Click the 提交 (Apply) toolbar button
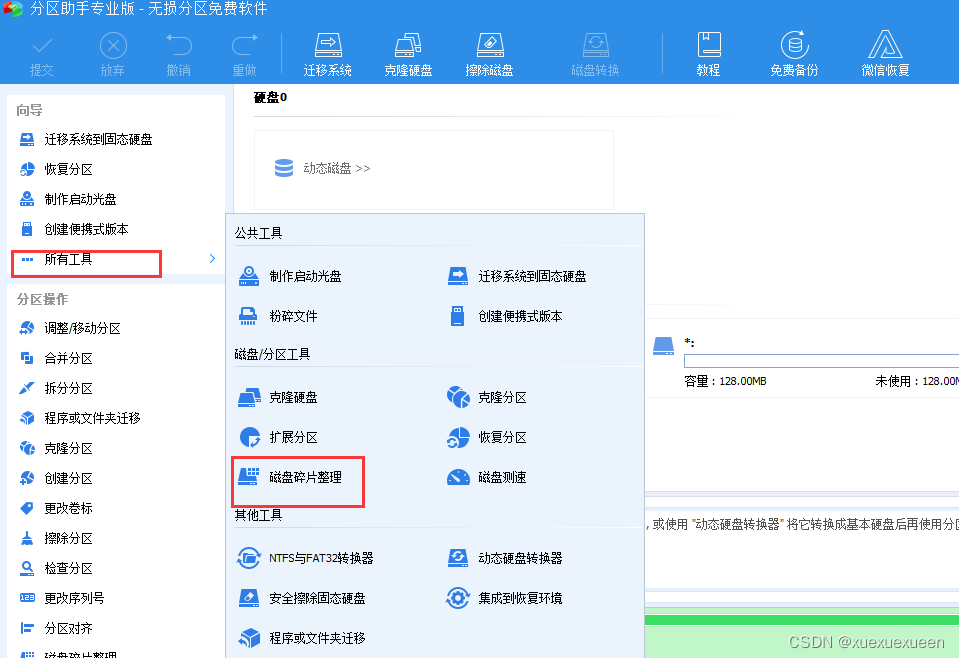 (42, 56)
